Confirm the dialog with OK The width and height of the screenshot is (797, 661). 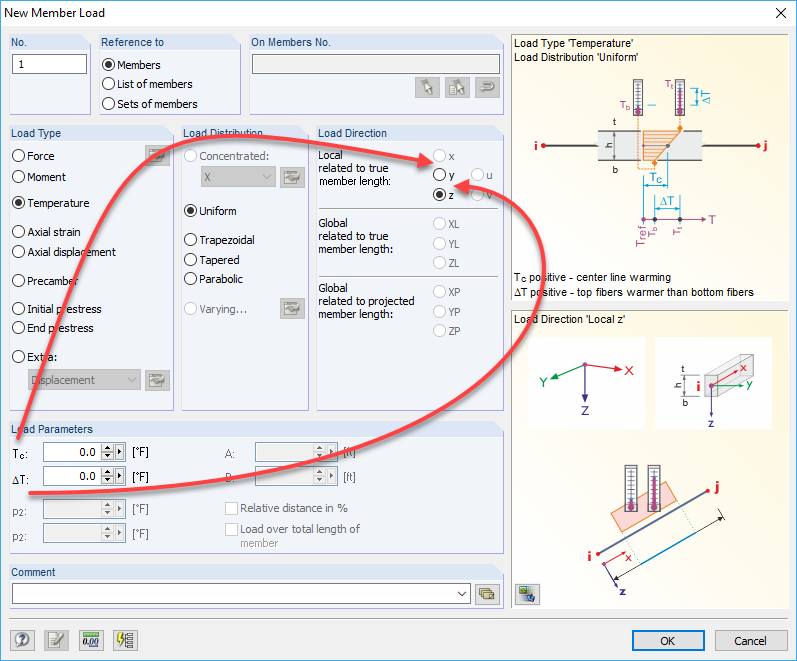pos(668,641)
